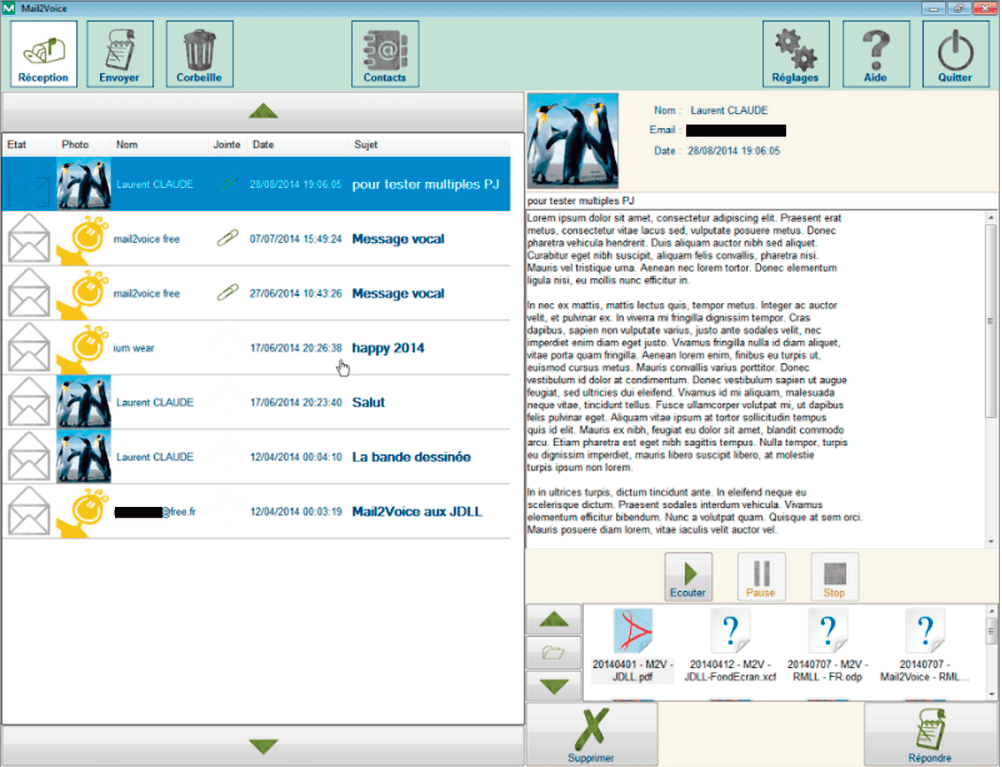Click the Aide help icon

tap(876, 54)
